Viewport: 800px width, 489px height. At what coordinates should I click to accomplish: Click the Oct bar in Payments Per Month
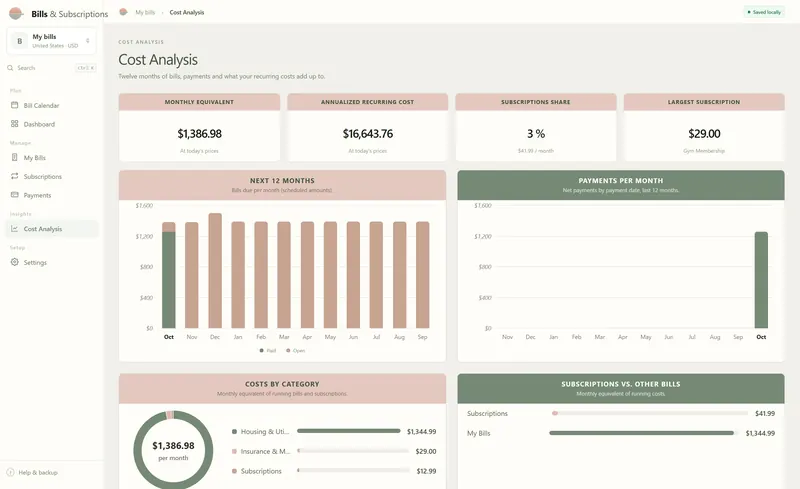(761, 280)
